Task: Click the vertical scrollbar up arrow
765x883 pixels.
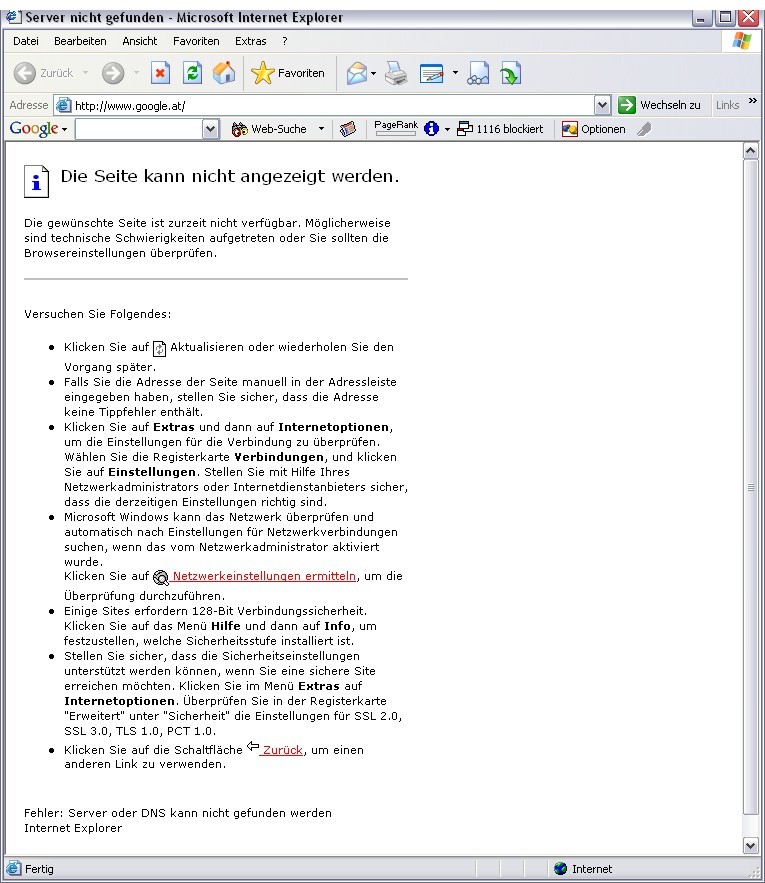Action: click(x=750, y=150)
